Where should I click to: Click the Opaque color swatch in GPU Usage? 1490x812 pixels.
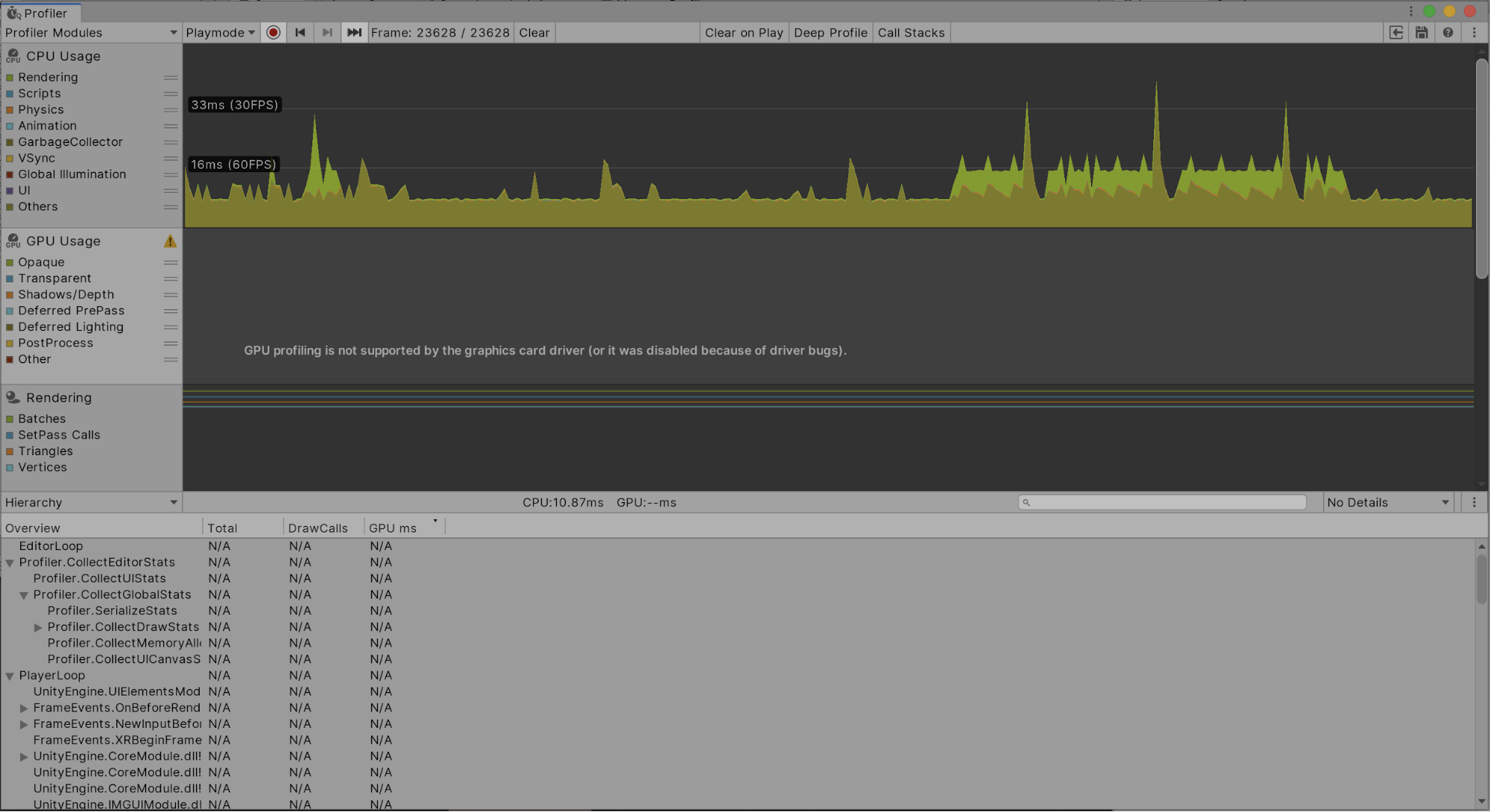point(10,263)
